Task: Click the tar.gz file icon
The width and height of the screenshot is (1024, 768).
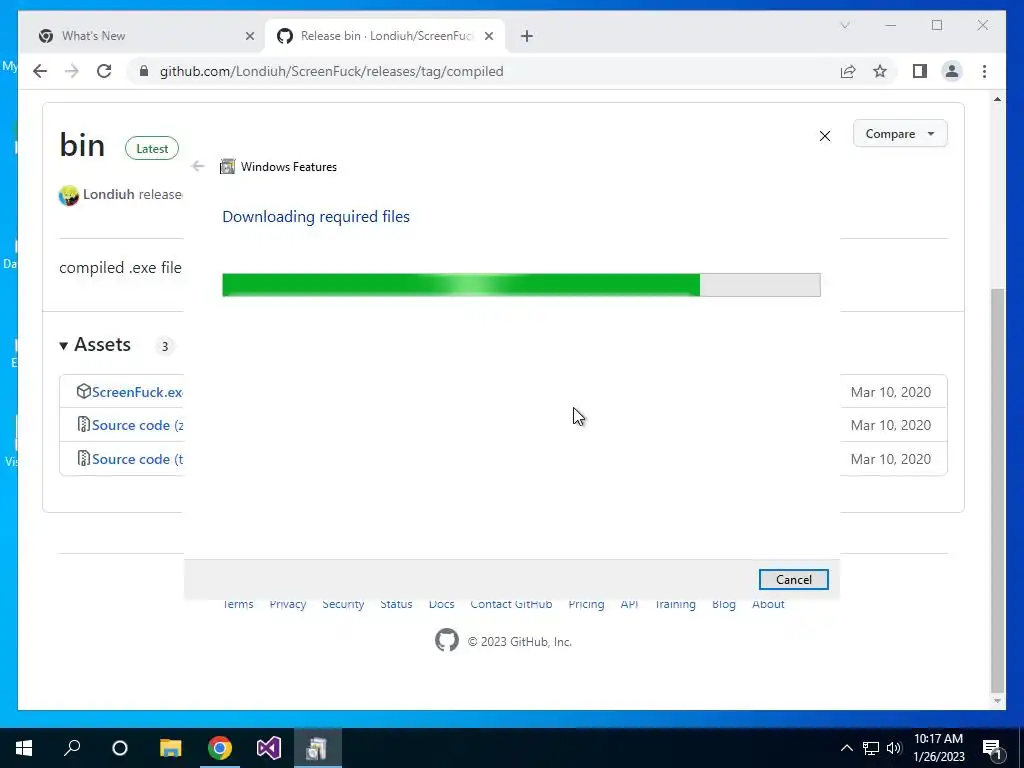Action: click(83, 458)
